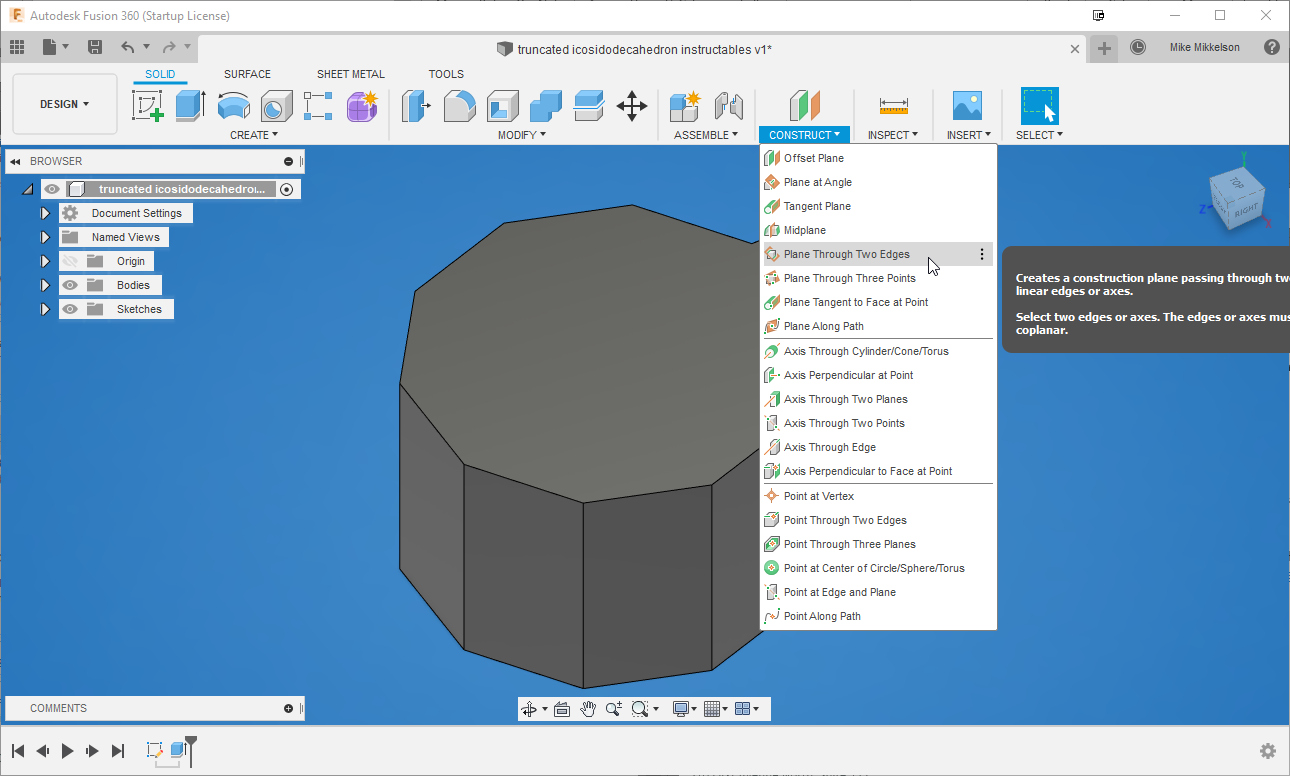1290x776 pixels.
Task: Save the current design
Action: point(95,47)
